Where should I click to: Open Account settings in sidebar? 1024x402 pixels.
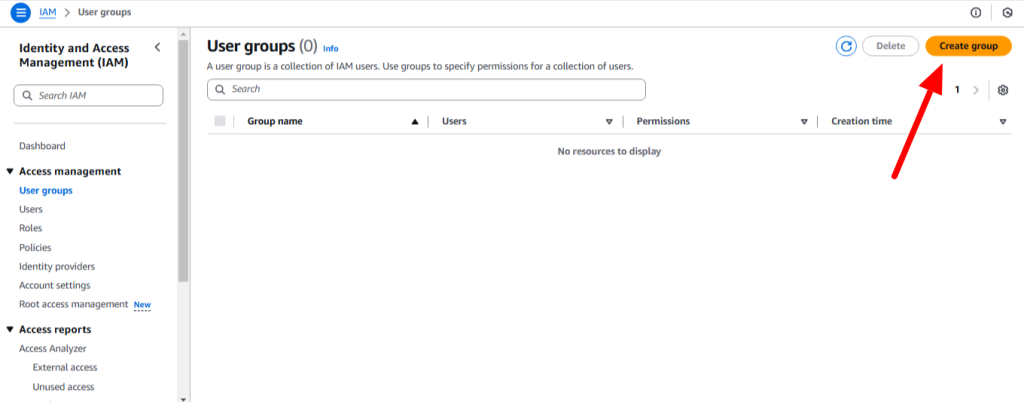tap(55, 286)
